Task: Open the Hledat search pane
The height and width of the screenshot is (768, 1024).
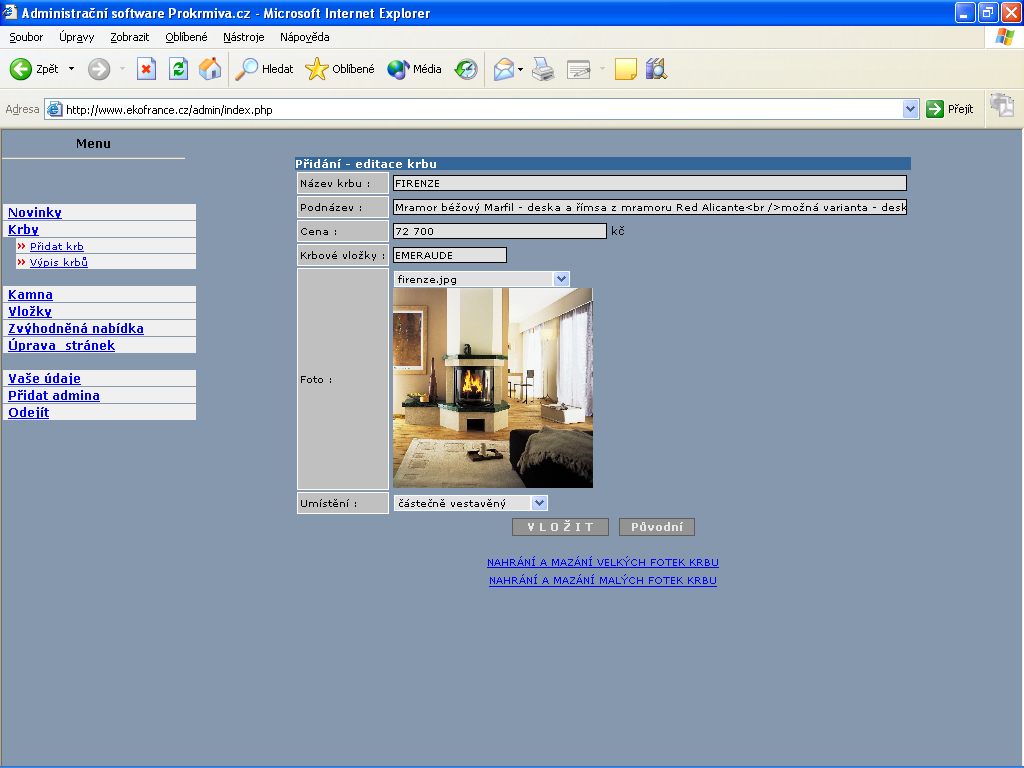Action: [264, 69]
